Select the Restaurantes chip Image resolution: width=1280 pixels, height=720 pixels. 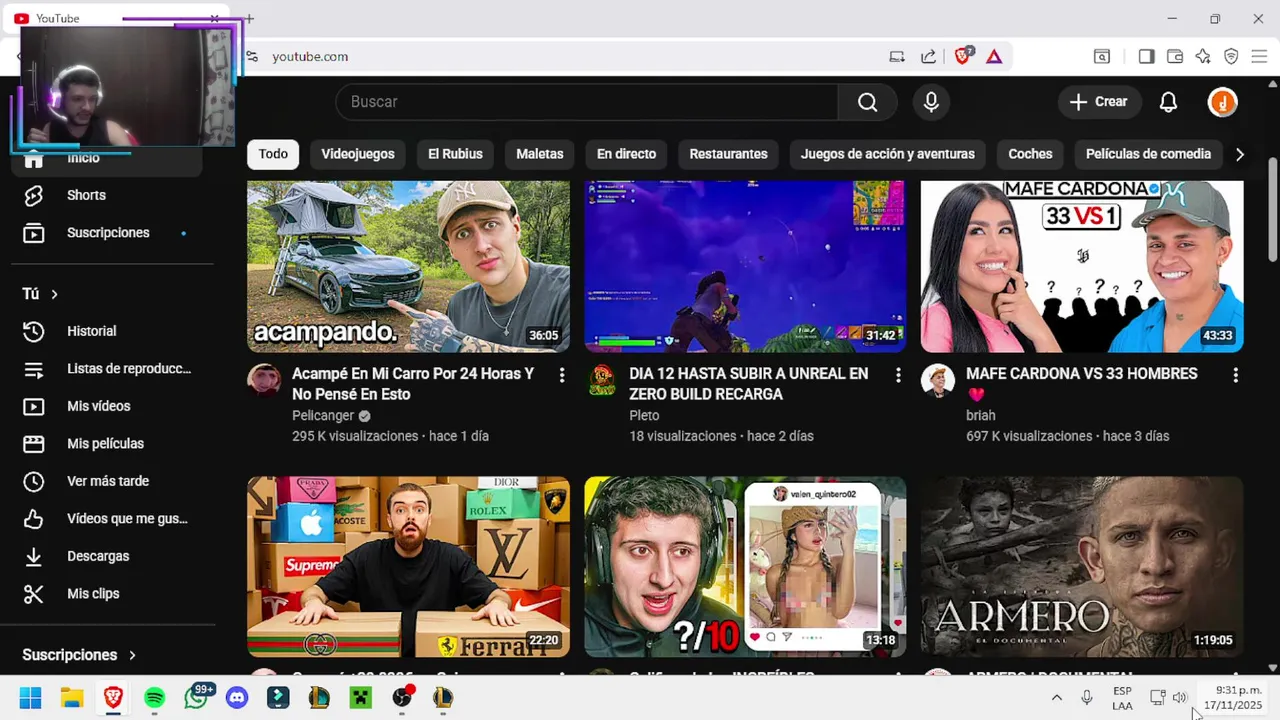[x=728, y=154]
